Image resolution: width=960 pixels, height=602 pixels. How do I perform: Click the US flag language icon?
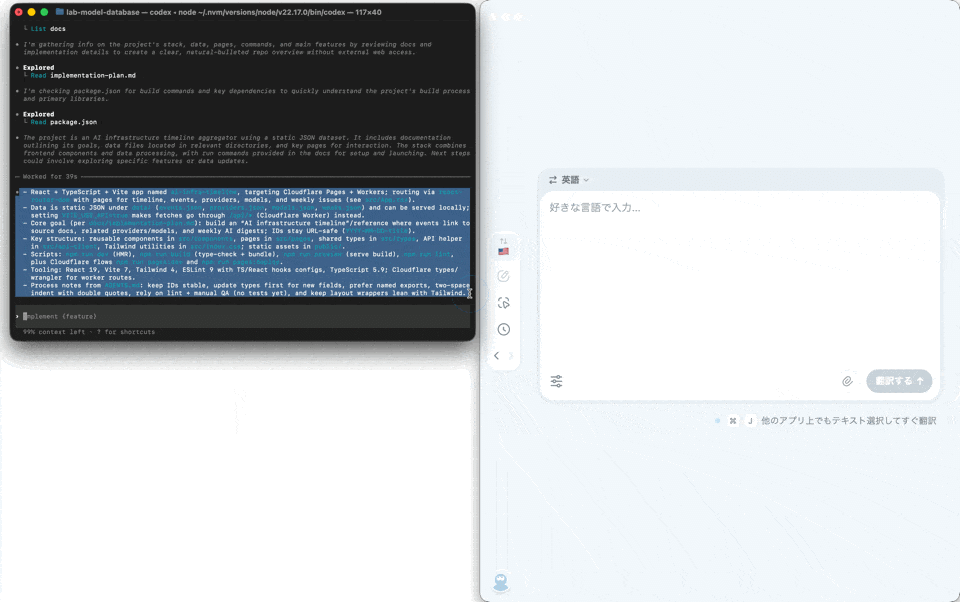(x=503, y=251)
